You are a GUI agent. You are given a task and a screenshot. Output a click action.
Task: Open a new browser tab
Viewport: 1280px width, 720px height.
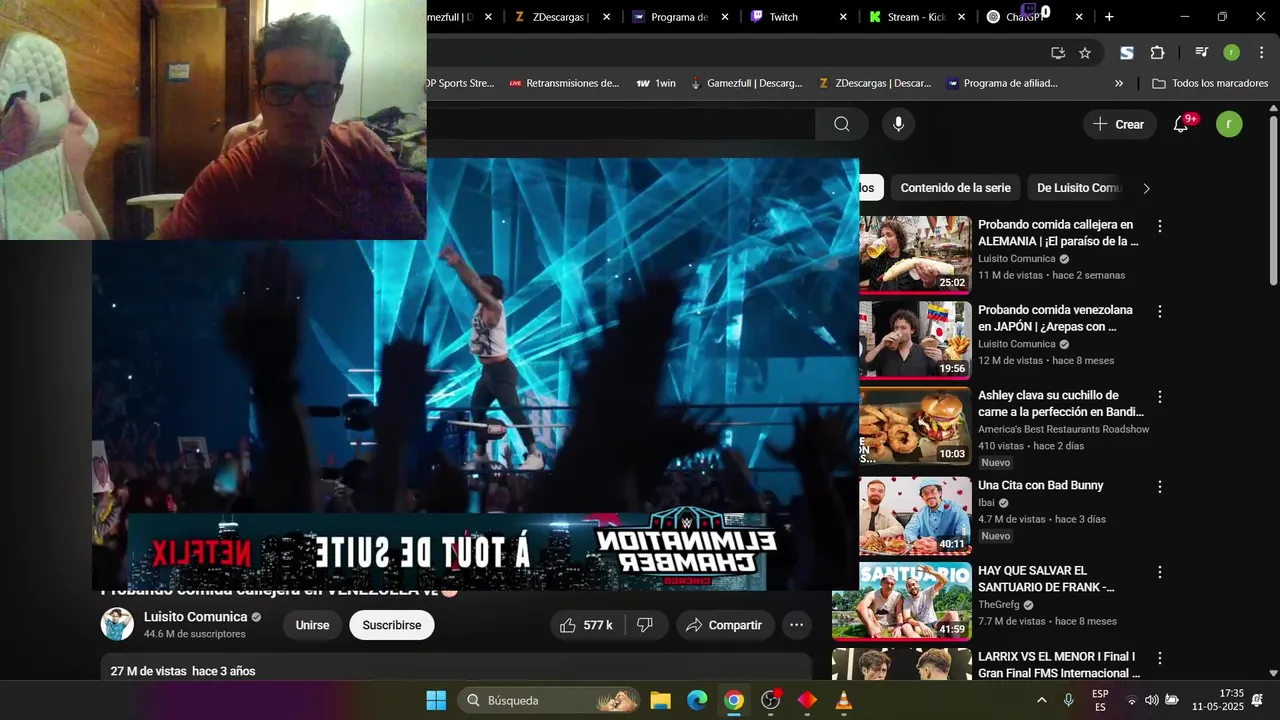(x=1109, y=17)
